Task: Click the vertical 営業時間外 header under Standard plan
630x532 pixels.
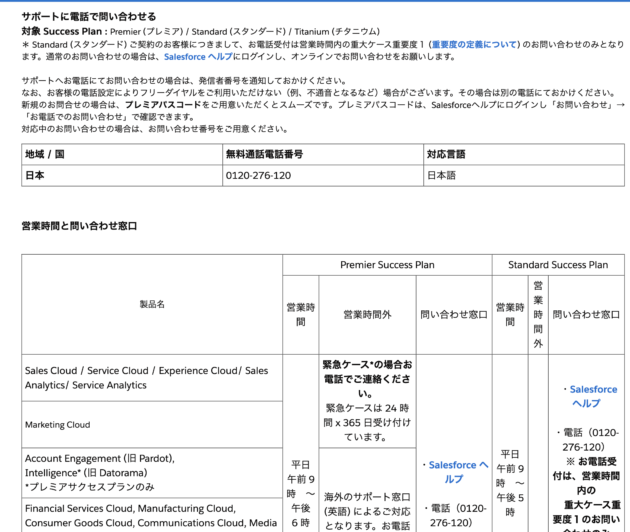Action: 538,315
